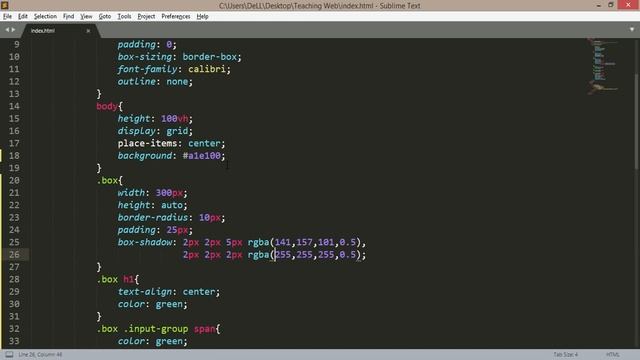This screenshot has height=360, width=640.
Task: Click the previous tab arrow
Action: (7, 30)
